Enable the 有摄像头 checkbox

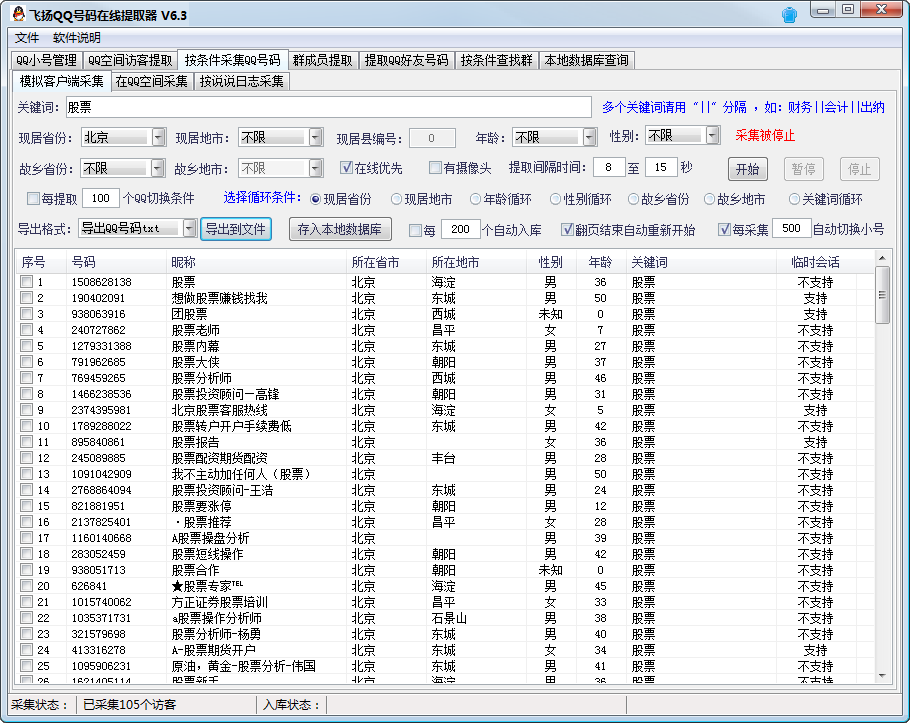pyautogui.click(x=435, y=168)
